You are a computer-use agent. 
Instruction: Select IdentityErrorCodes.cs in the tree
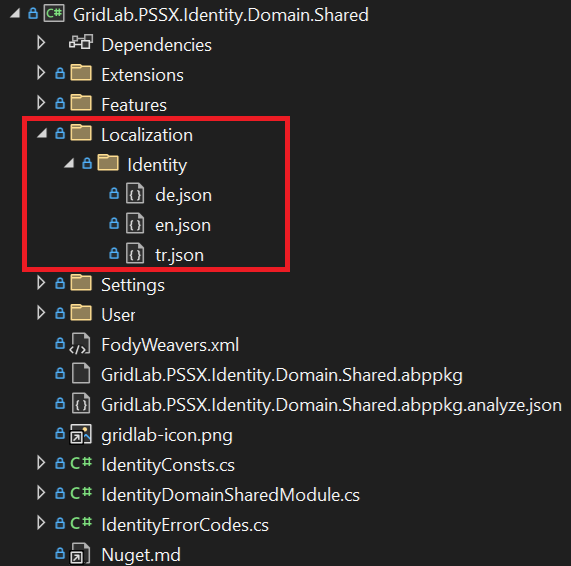[x=185, y=525]
